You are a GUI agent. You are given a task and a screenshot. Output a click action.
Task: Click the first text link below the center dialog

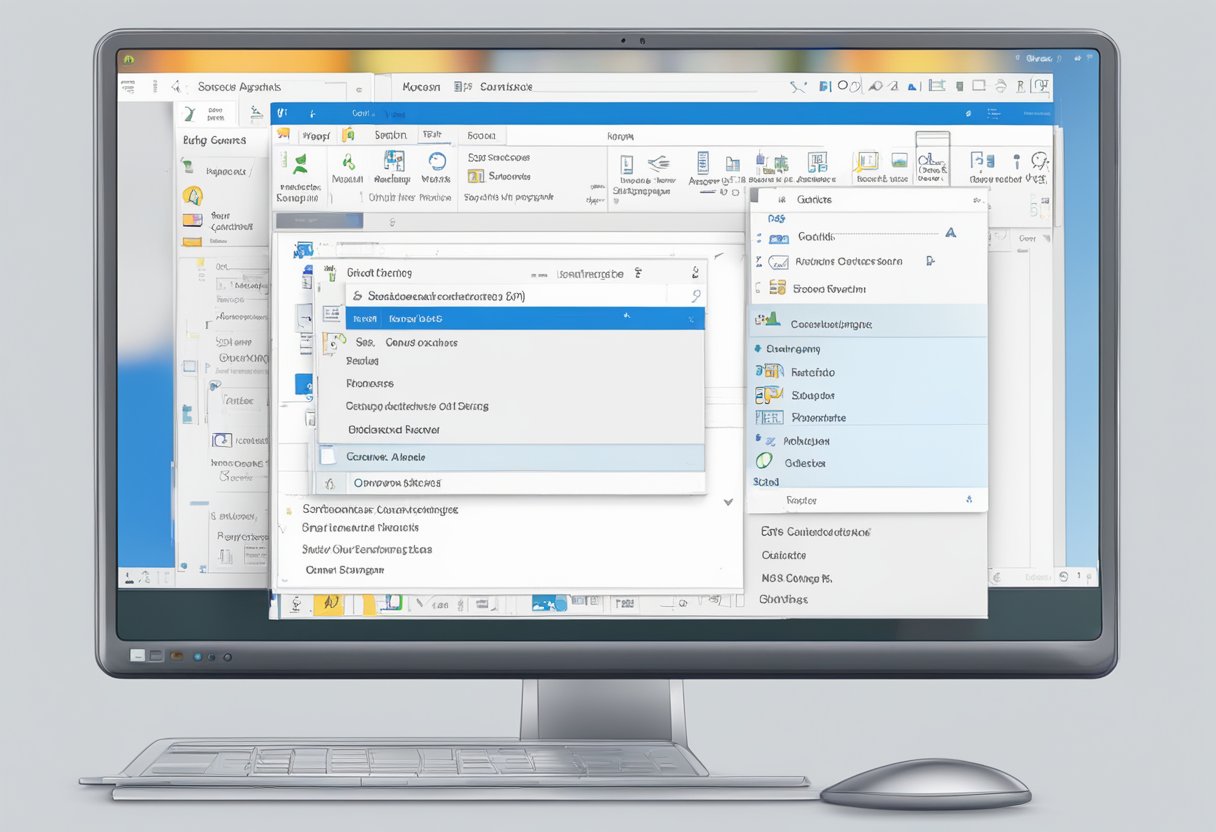380,509
